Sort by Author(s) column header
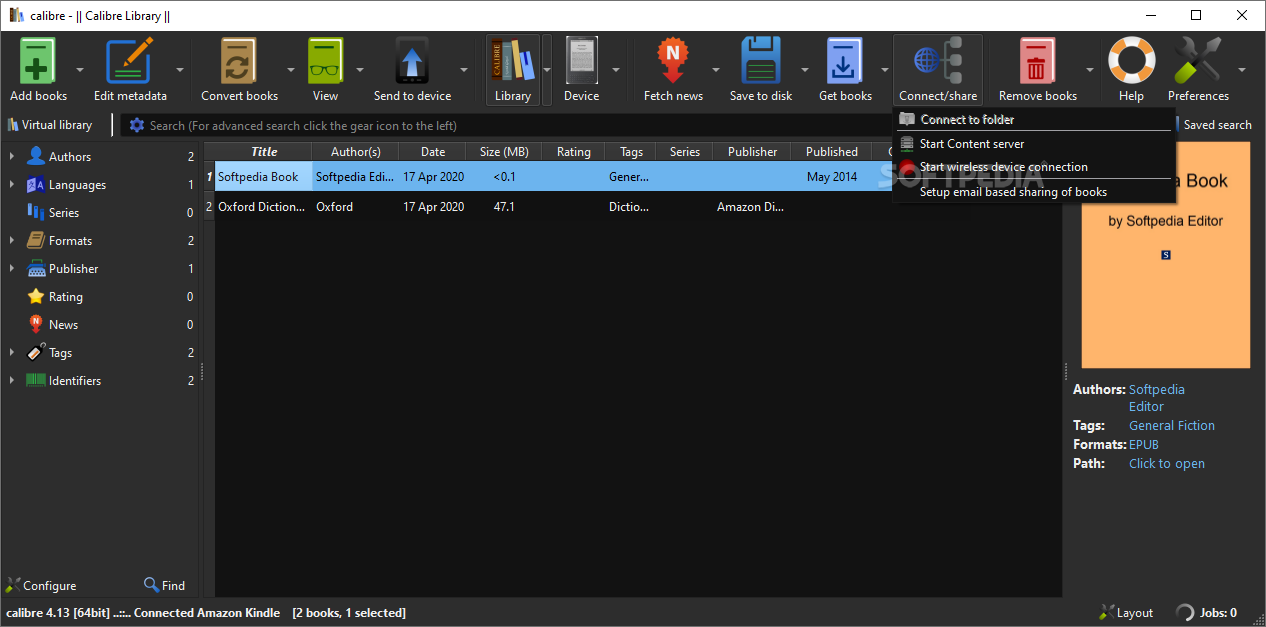 click(355, 152)
